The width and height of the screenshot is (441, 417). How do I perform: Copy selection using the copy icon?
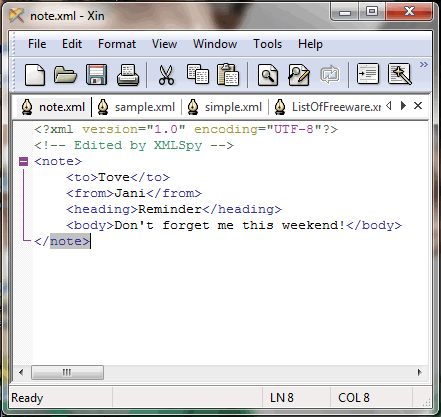tap(198, 74)
